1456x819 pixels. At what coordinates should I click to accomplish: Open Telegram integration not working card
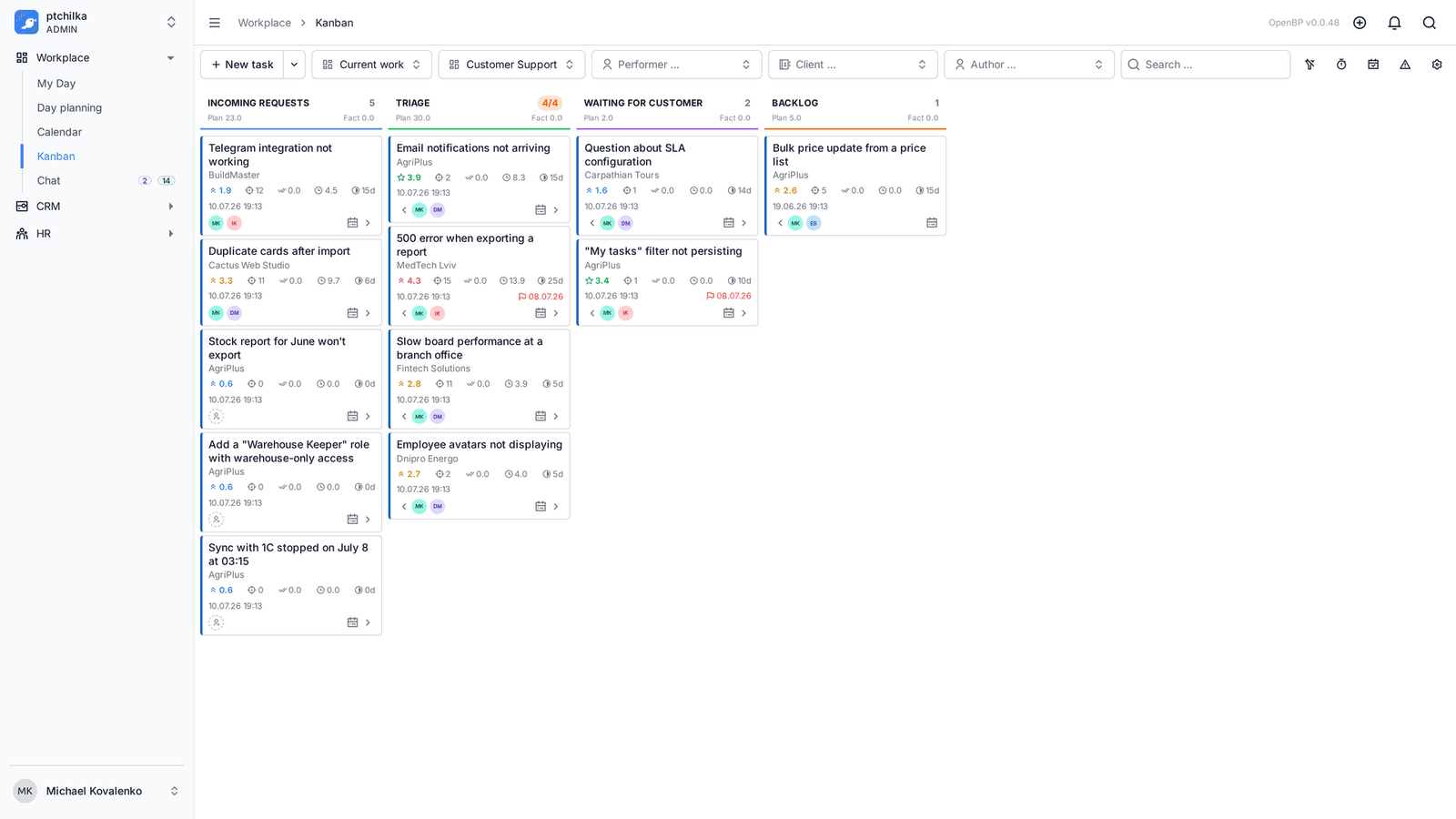(270, 155)
